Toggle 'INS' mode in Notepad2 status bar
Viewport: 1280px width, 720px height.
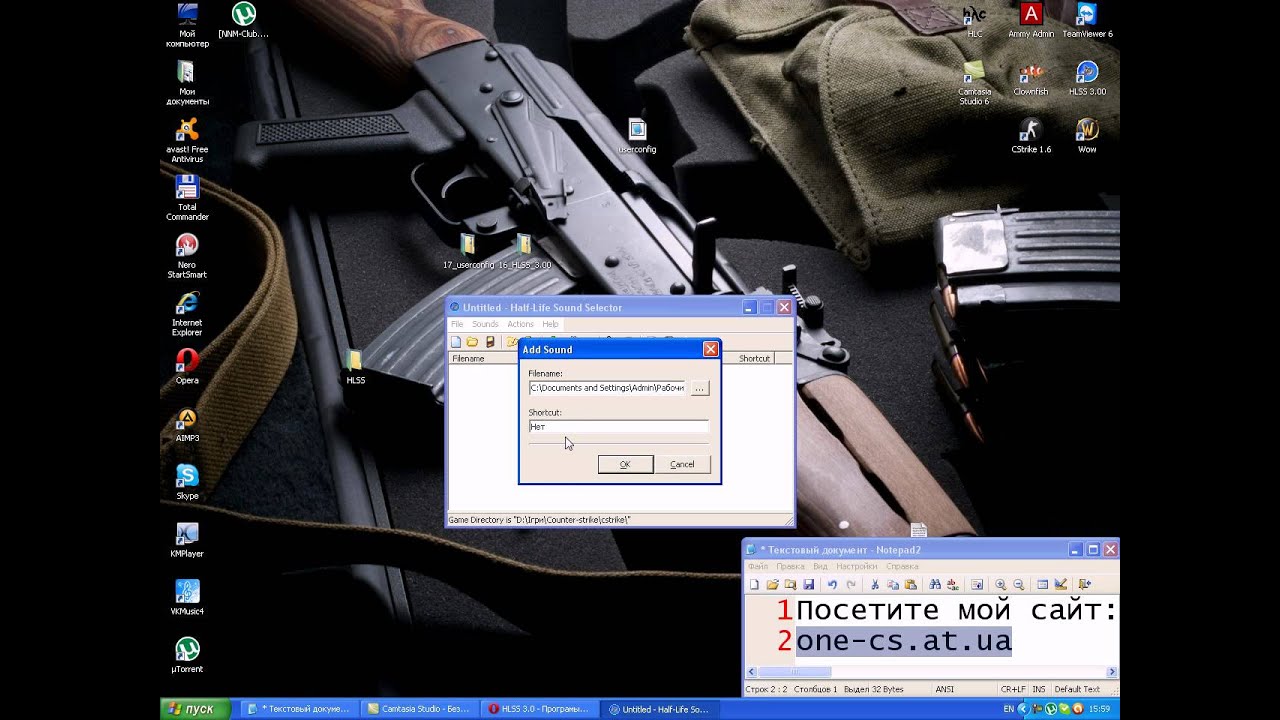point(1039,689)
